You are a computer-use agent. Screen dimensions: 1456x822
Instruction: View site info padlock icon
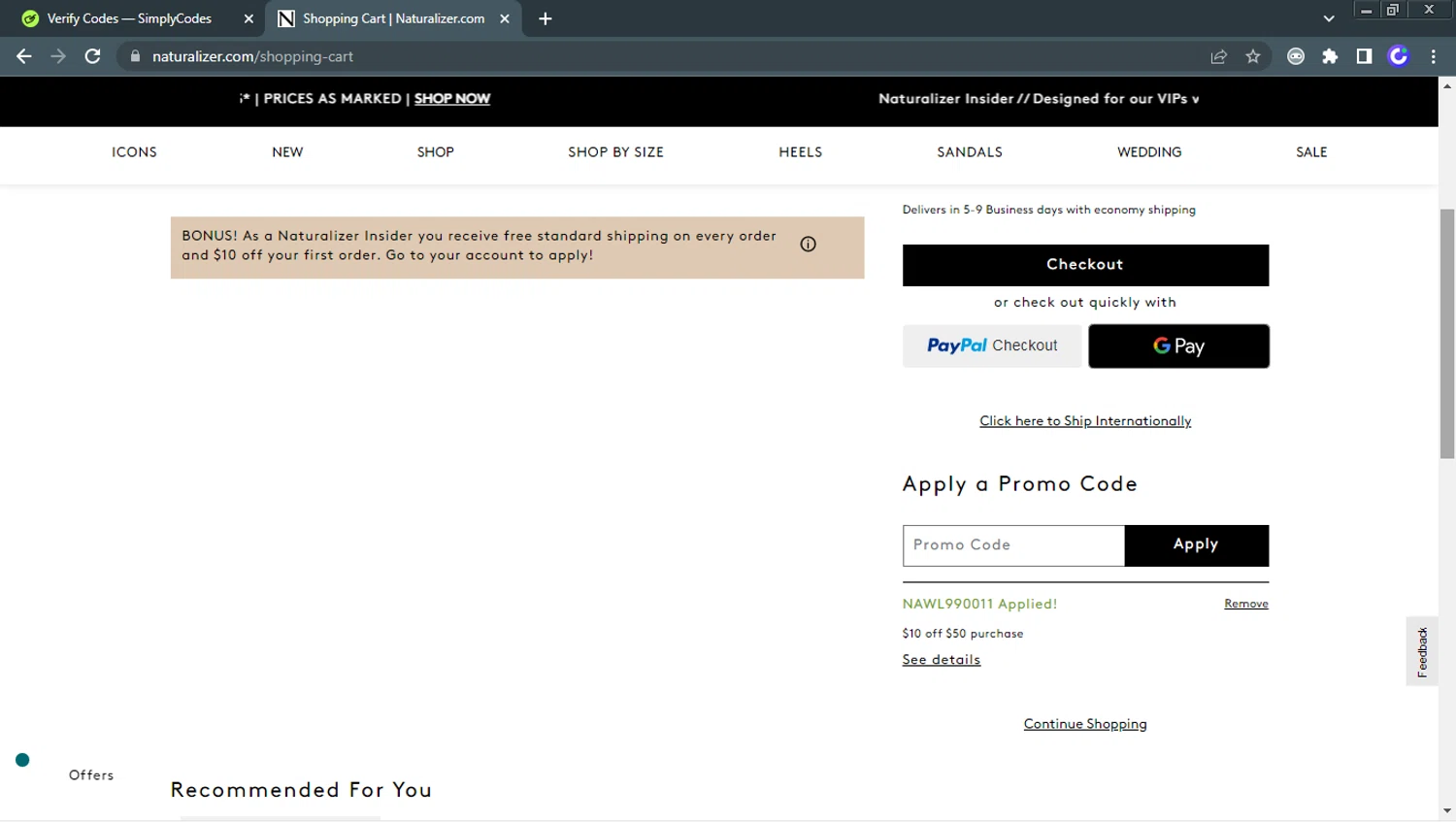pos(135,56)
